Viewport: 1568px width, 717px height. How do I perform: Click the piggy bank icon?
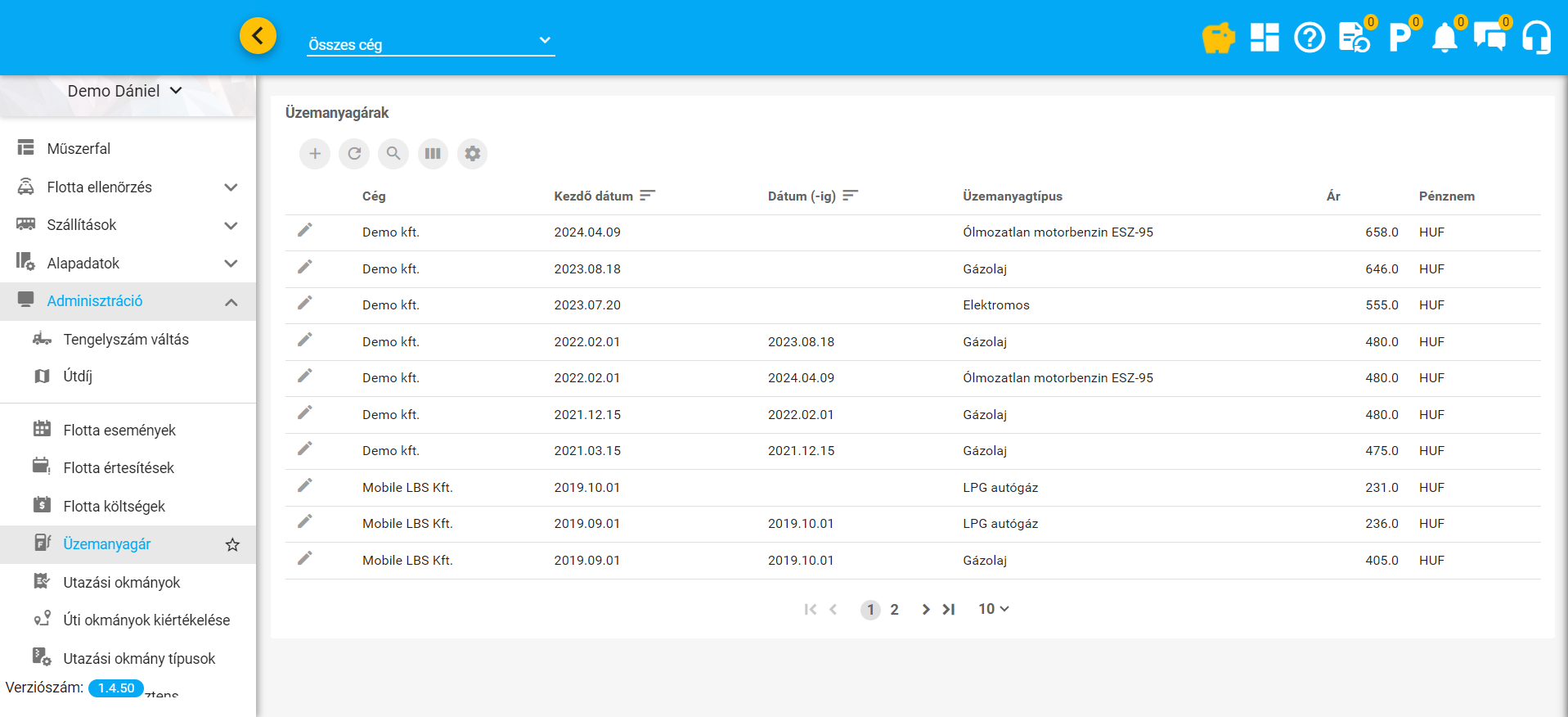(1218, 38)
